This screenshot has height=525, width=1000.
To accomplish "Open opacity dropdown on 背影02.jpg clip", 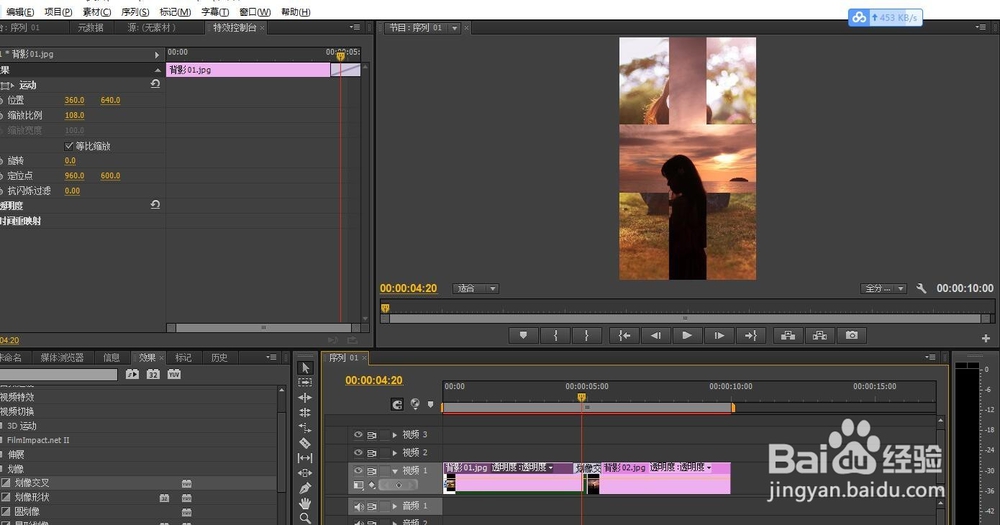I will tap(709, 468).
